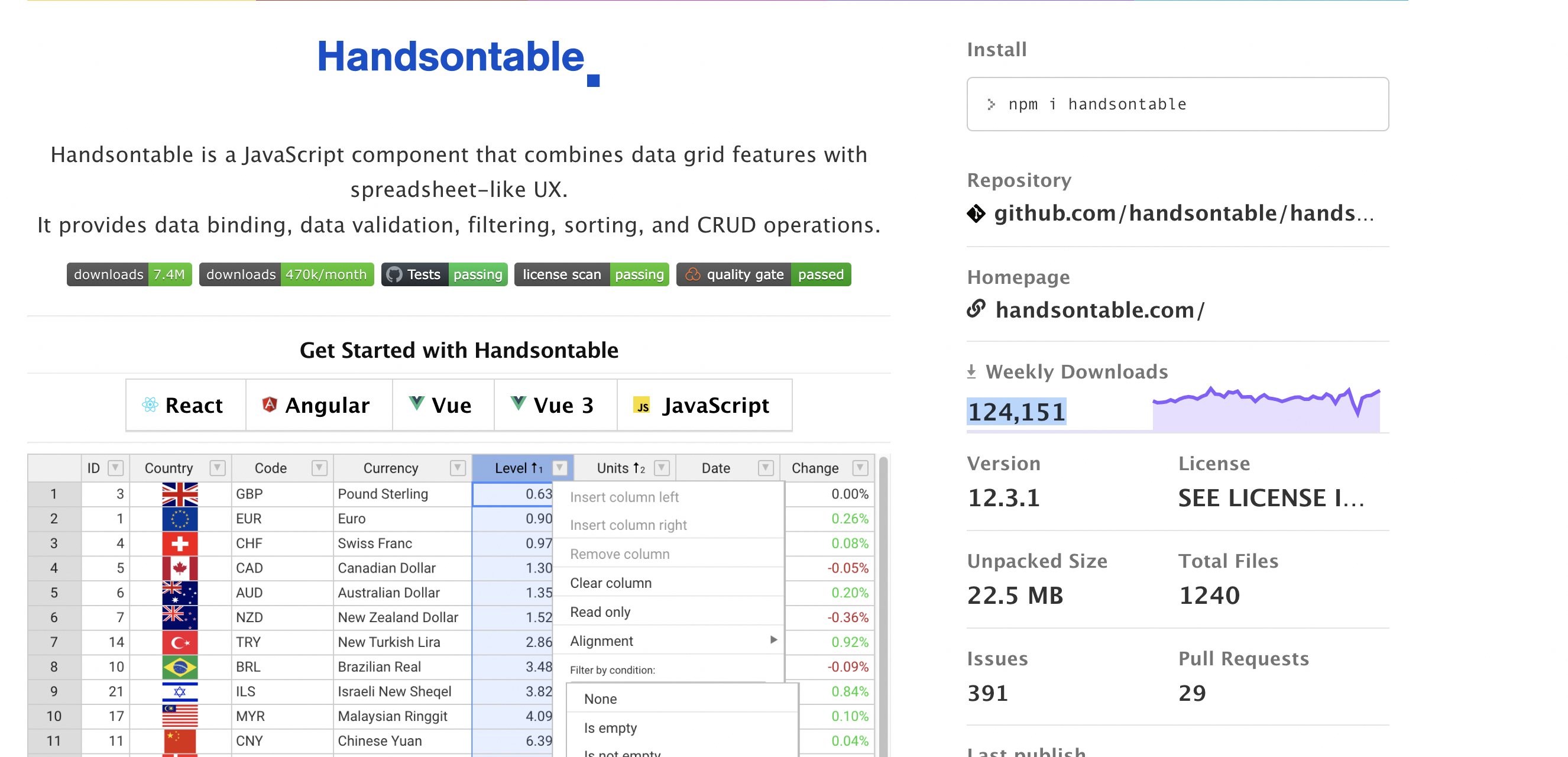The height and width of the screenshot is (757, 1568).
Task: Click the React atom icon
Action: click(150, 405)
